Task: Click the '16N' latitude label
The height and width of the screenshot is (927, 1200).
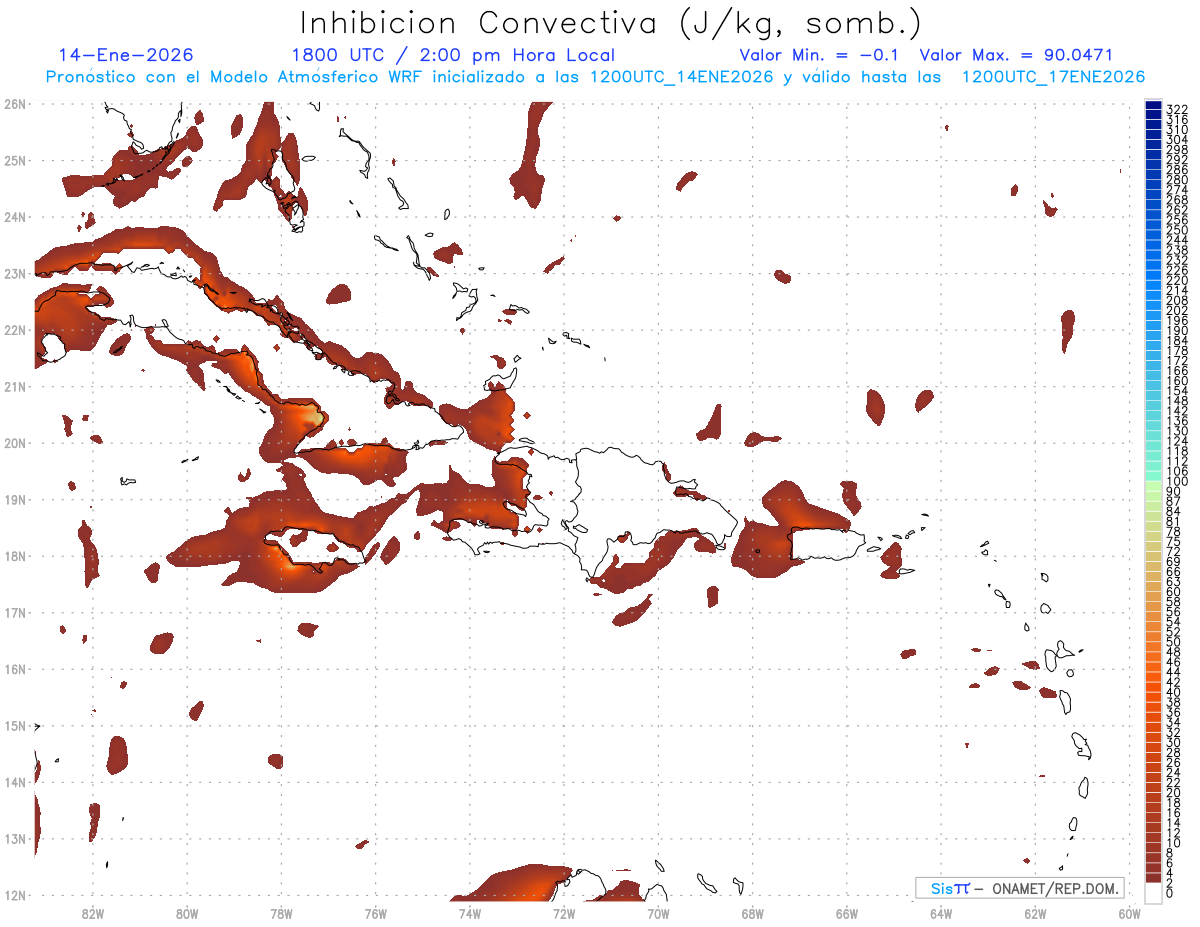Action: (x=15, y=669)
